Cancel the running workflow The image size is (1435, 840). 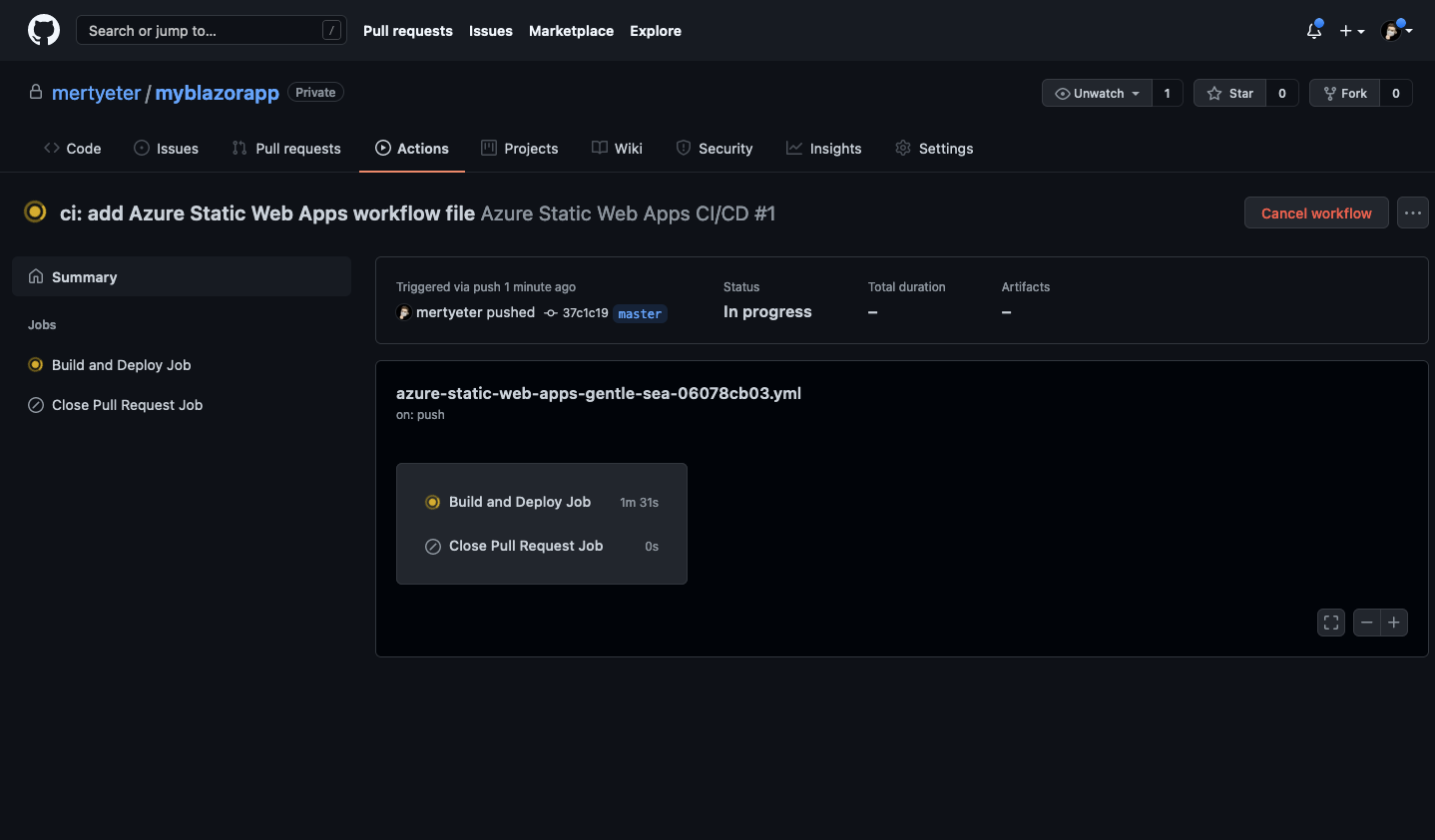[x=1316, y=212]
